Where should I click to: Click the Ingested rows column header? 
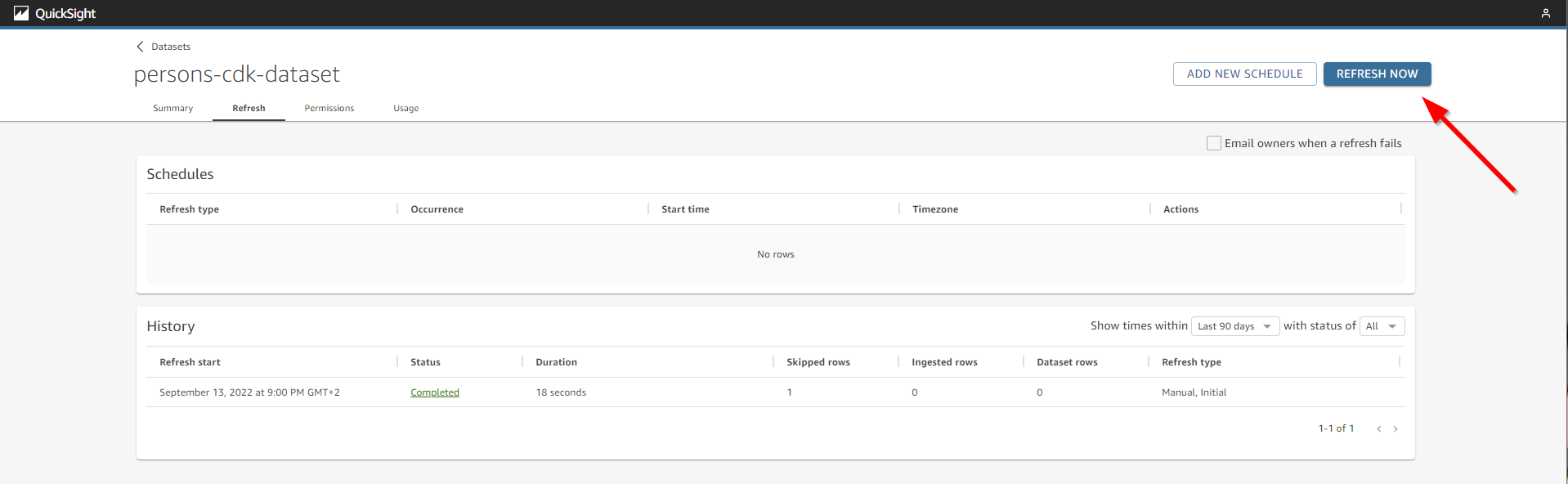click(x=944, y=362)
